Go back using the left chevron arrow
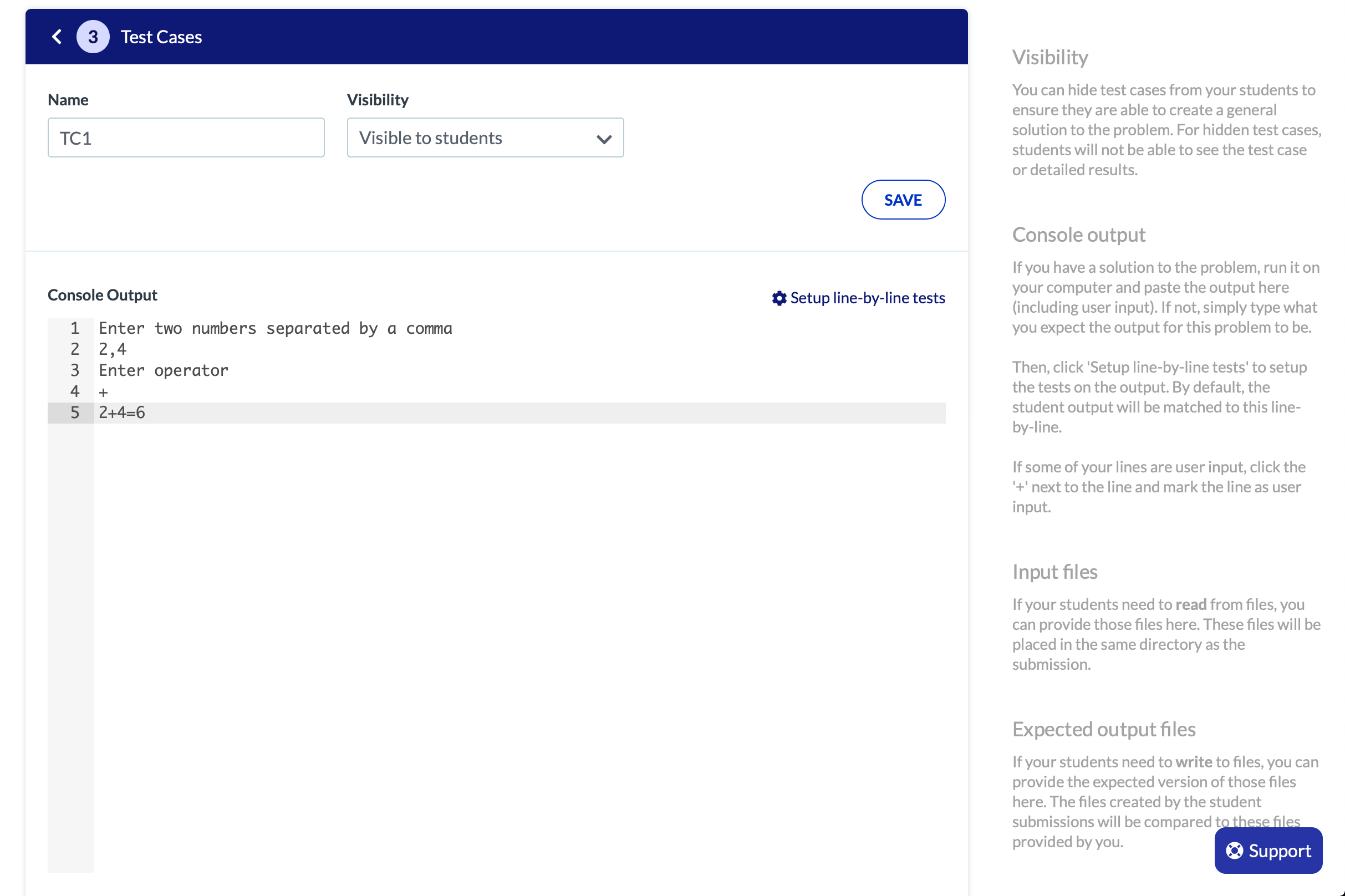This screenshot has width=1345, height=896. [x=57, y=37]
